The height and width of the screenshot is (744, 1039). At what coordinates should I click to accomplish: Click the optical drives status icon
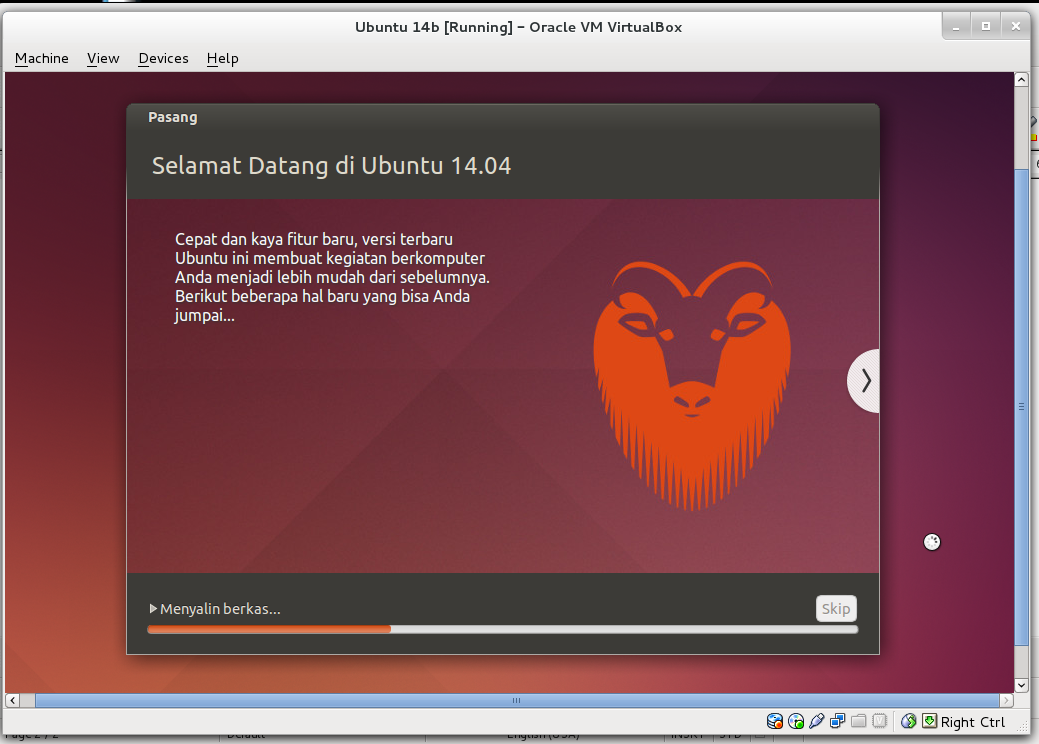[796, 720]
